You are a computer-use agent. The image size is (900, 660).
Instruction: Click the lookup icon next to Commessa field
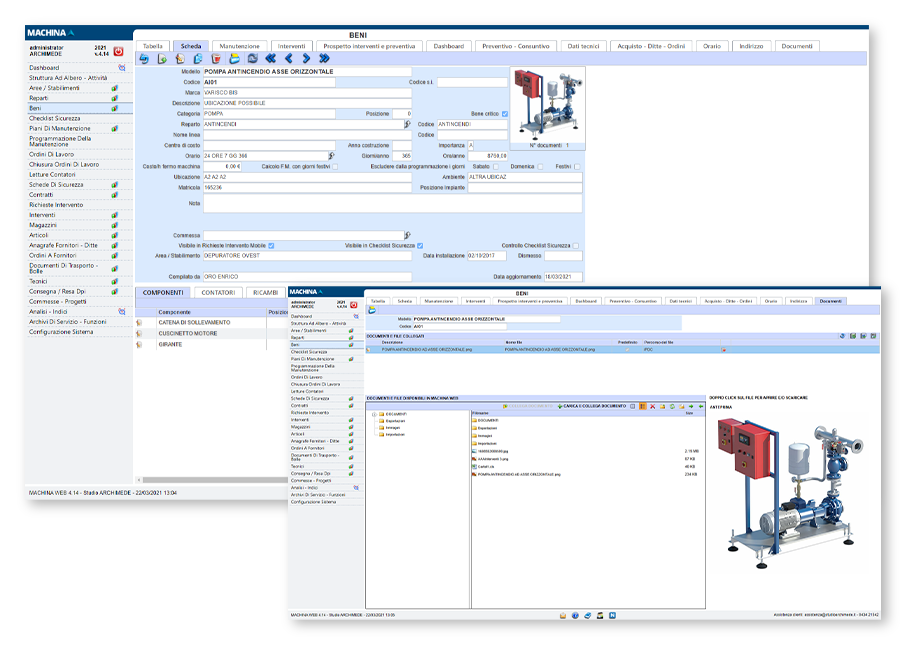[407, 235]
